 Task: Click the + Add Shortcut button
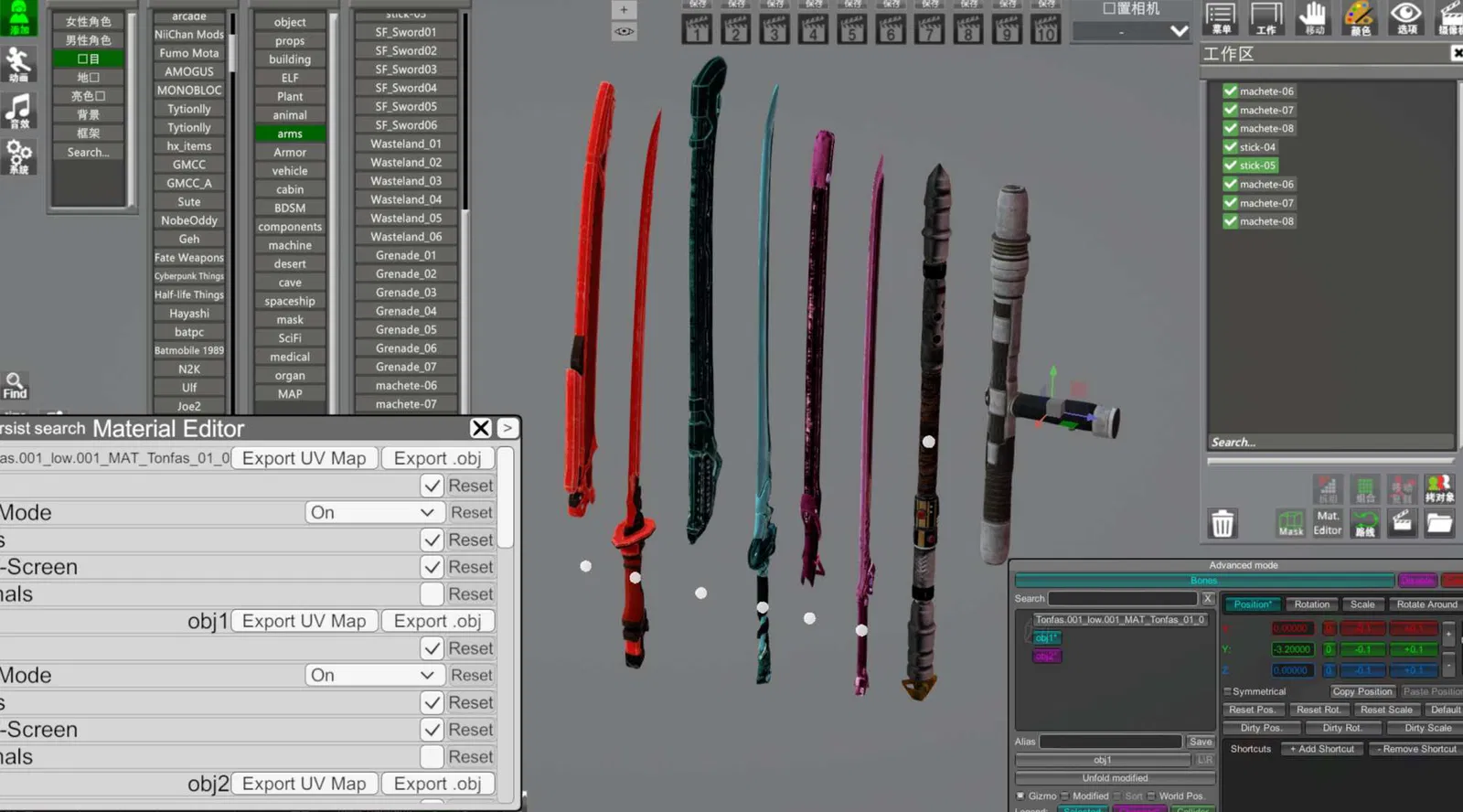(x=1322, y=749)
